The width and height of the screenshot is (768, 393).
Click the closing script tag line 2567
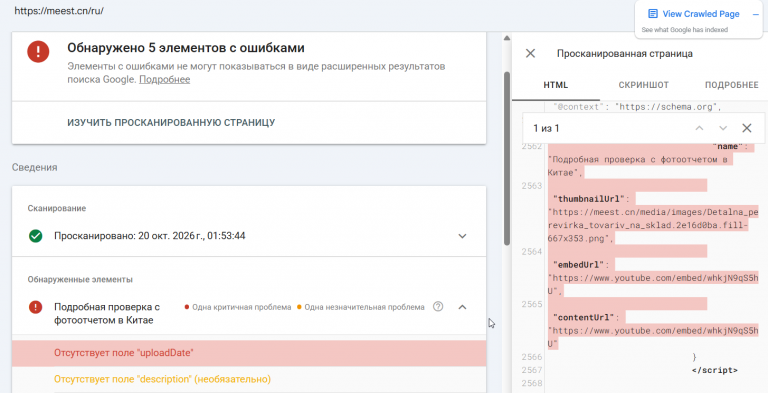tap(715, 370)
